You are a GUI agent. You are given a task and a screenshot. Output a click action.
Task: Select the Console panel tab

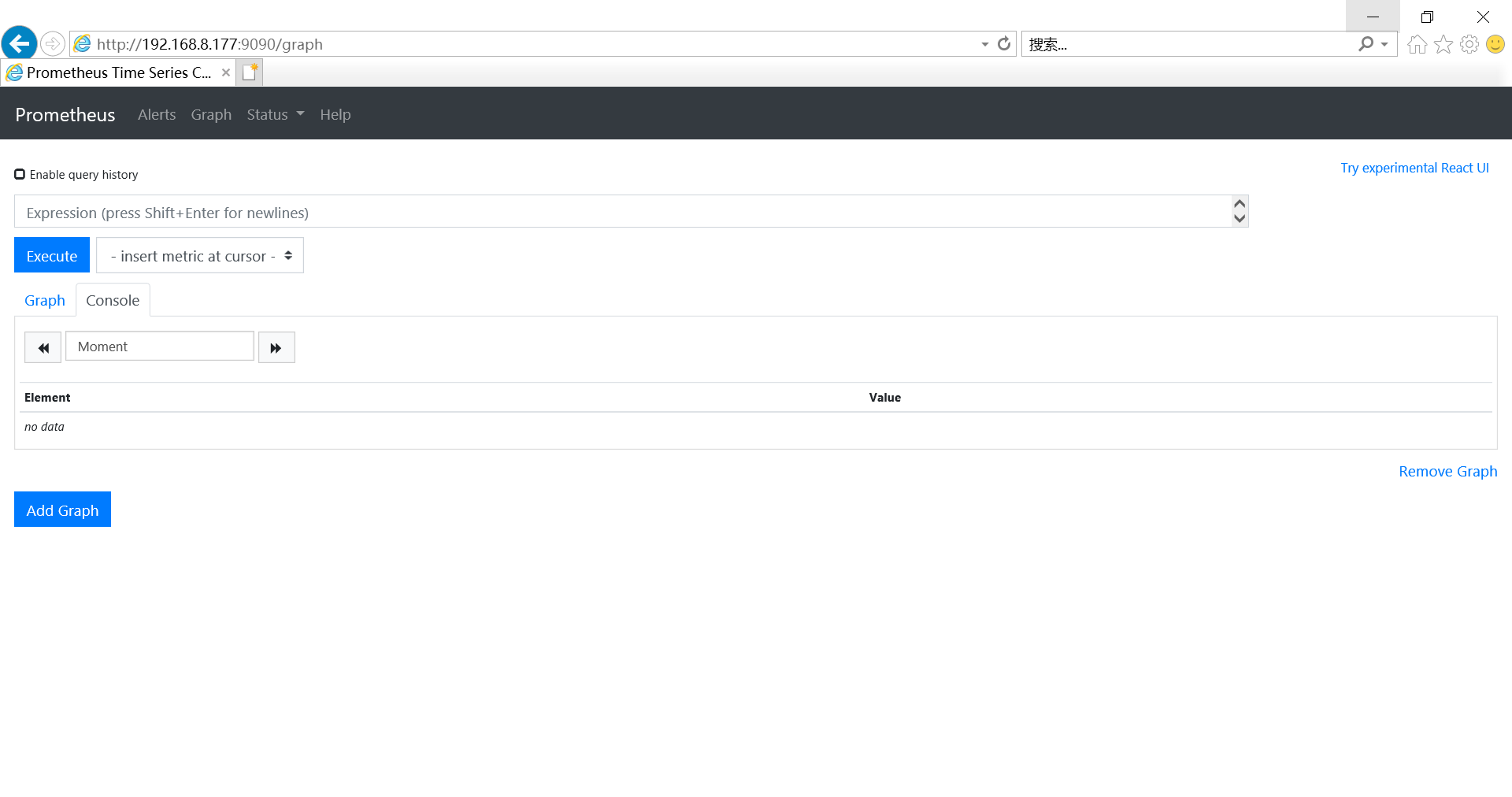(113, 300)
